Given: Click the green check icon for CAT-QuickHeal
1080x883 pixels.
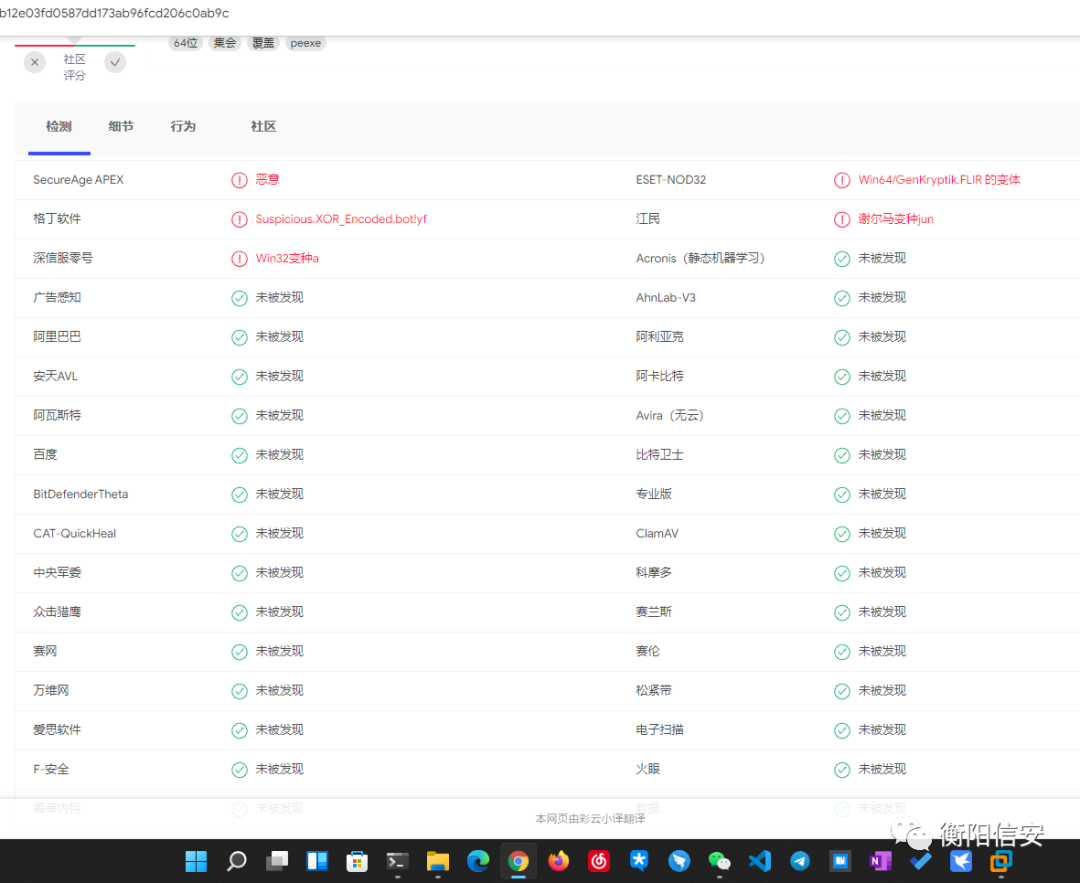Looking at the screenshot, I should coord(239,534).
